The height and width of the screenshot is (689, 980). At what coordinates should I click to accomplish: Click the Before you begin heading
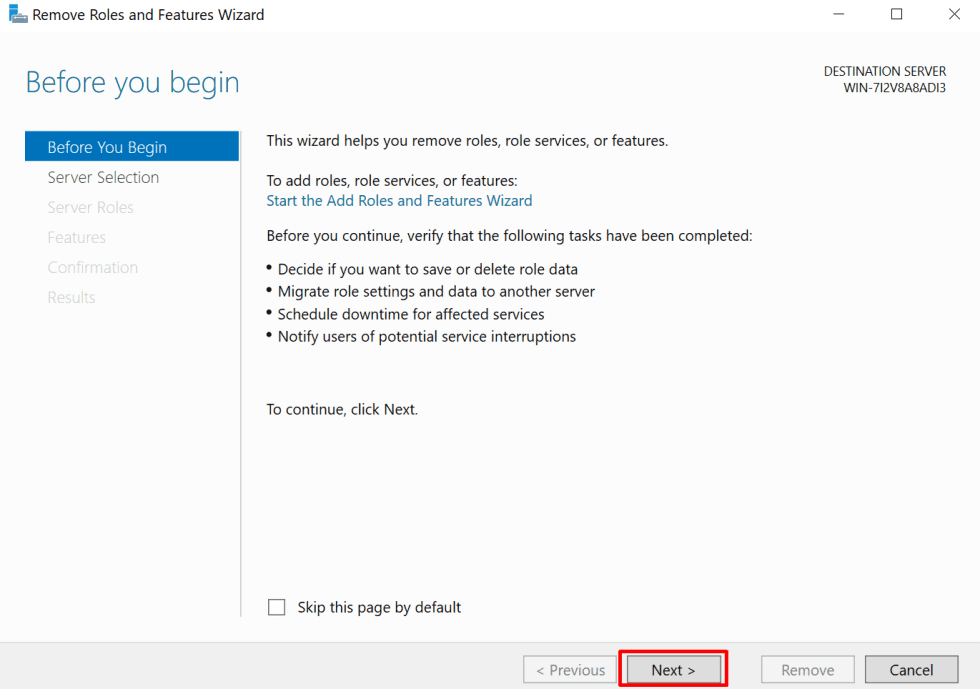(x=131, y=82)
